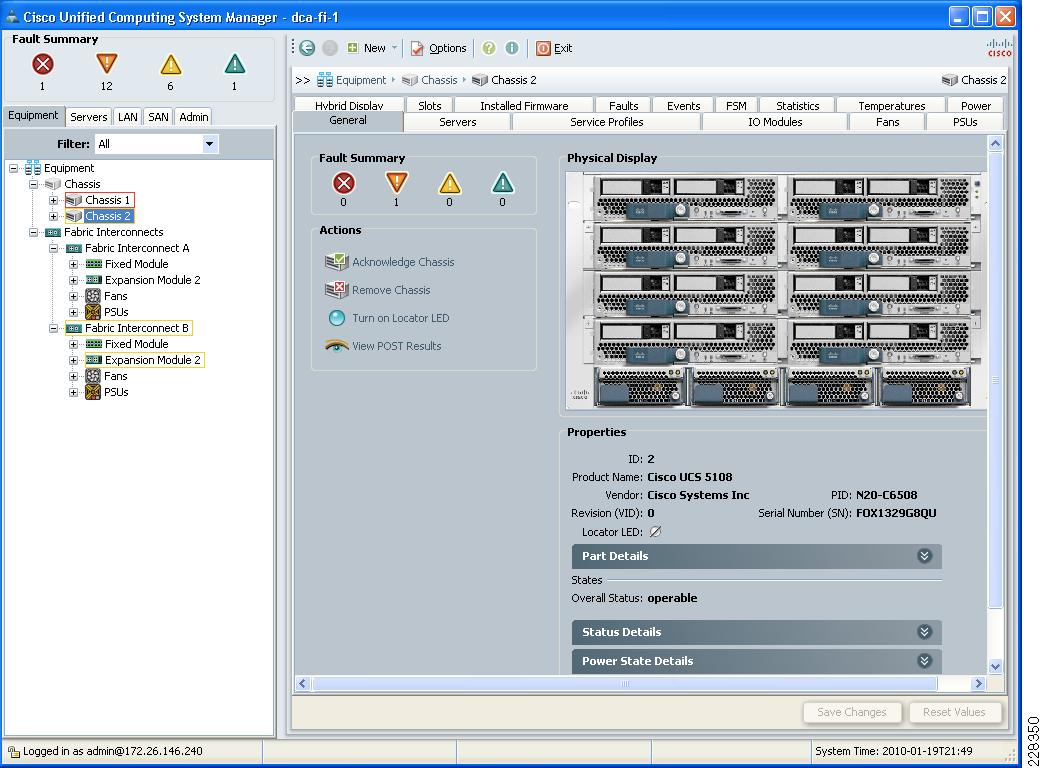Screen dimensions: 1040x768
Task: Expand the Power State Details section
Action: point(925,661)
